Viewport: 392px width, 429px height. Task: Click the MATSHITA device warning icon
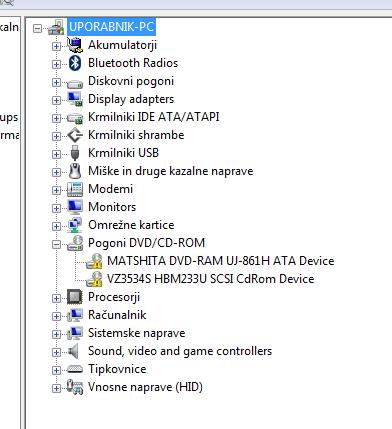tap(94, 261)
